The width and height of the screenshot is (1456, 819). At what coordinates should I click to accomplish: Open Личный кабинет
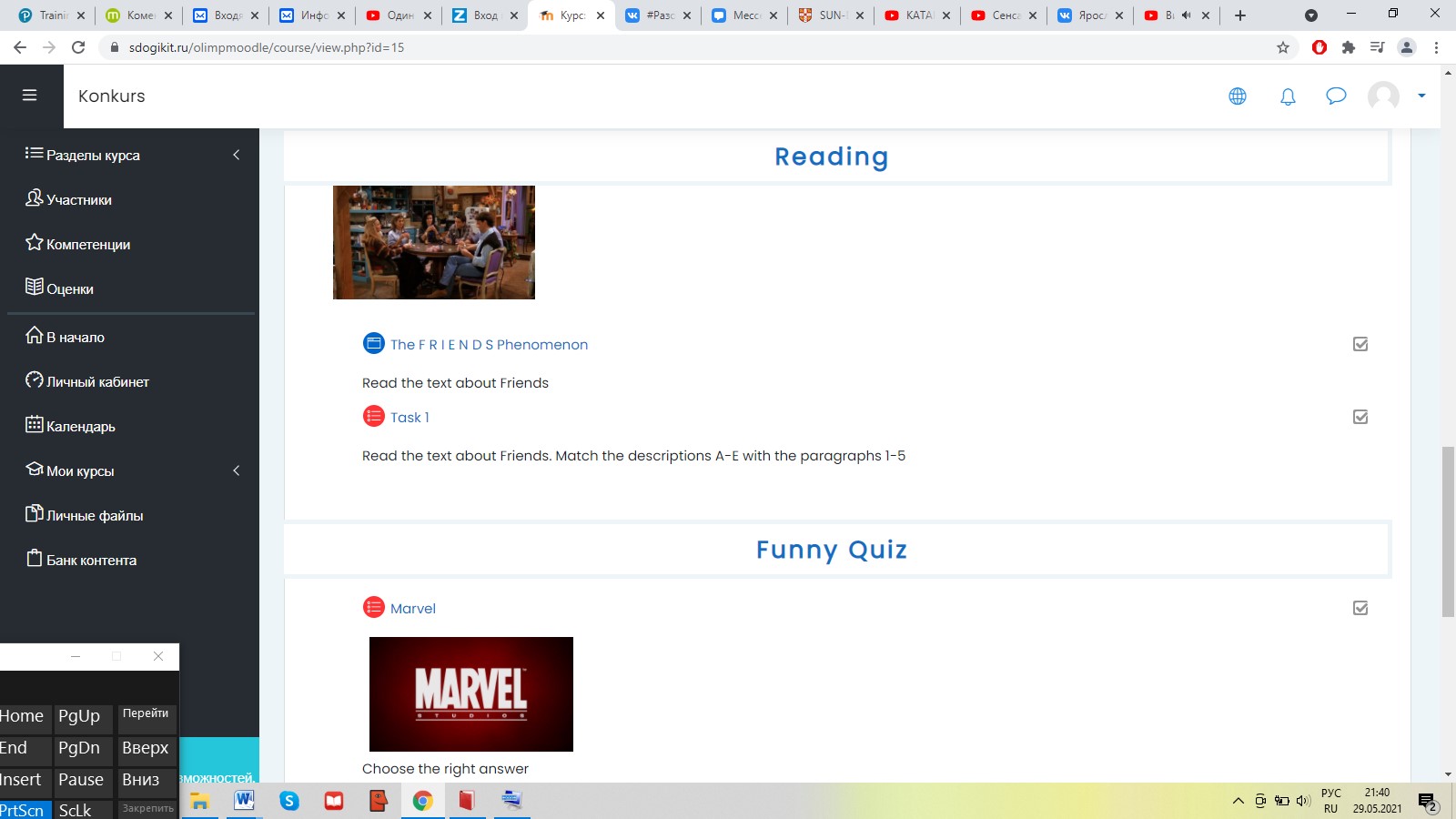pyautogui.click(x=97, y=381)
